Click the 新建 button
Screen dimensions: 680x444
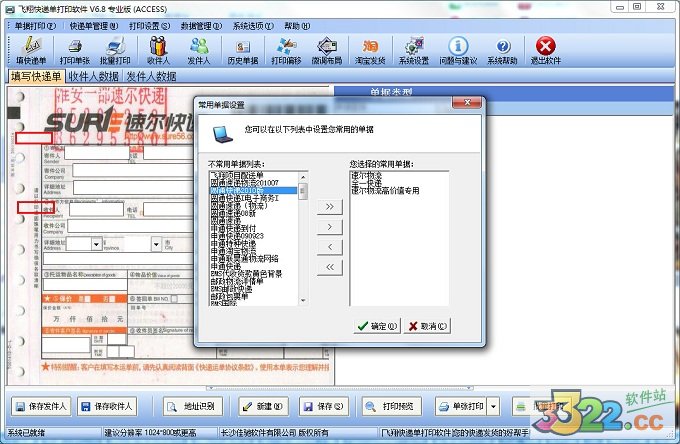pos(263,406)
